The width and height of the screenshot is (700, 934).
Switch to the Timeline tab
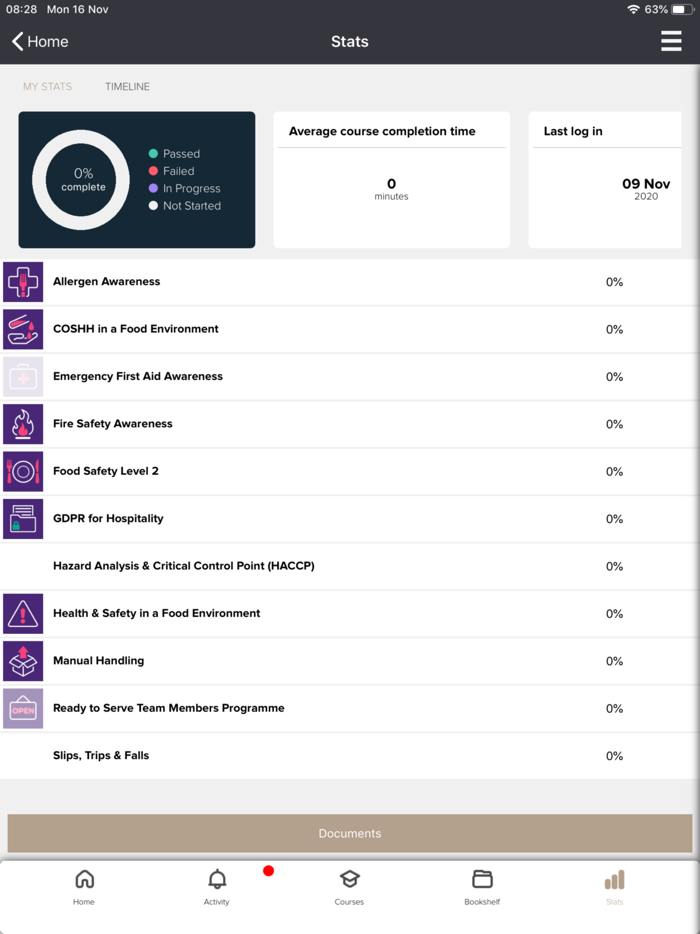pyautogui.click(x=127, y=87)
